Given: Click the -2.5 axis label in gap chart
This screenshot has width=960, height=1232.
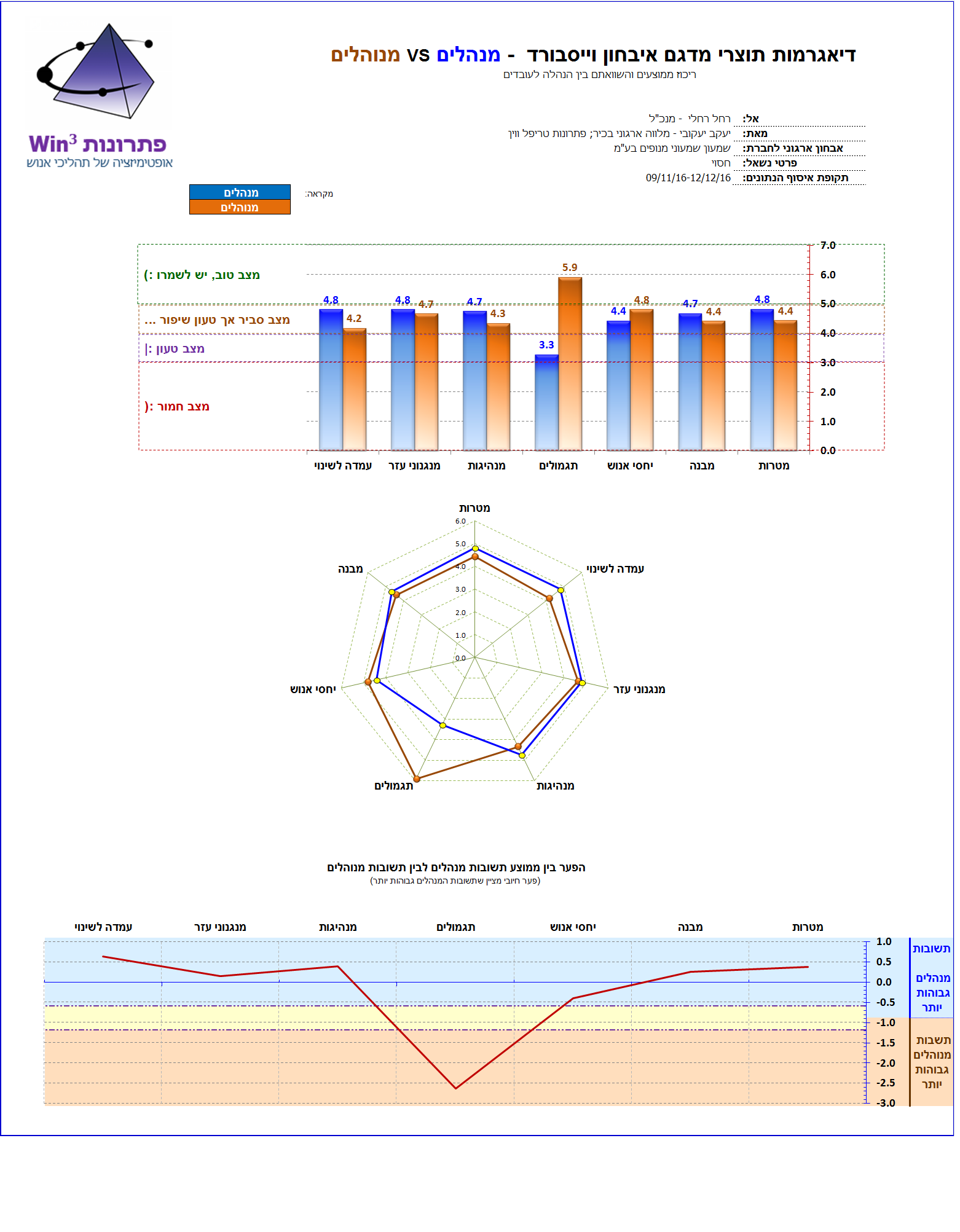Looking at the screenshot, I should (x=886, y=1083).
